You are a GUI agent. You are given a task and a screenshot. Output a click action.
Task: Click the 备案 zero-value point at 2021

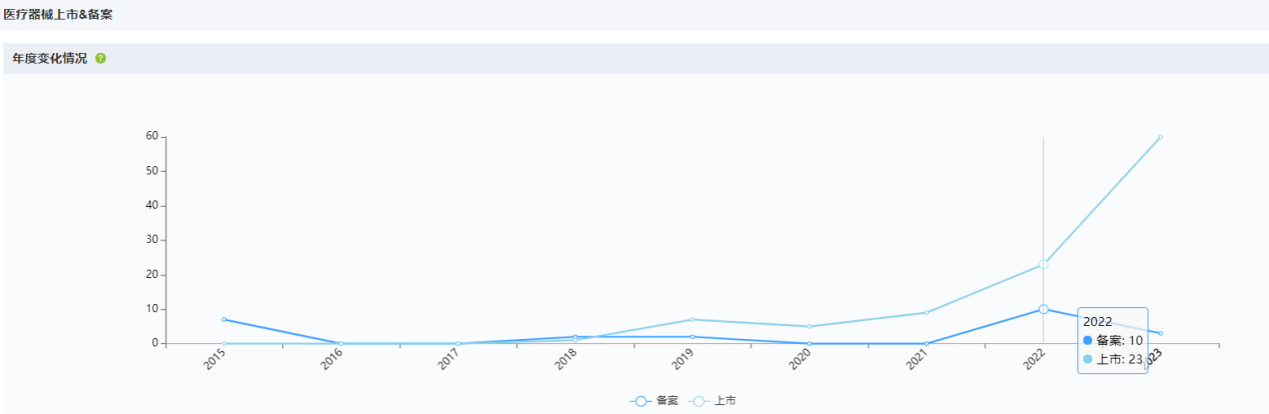(x=926, y=343)
